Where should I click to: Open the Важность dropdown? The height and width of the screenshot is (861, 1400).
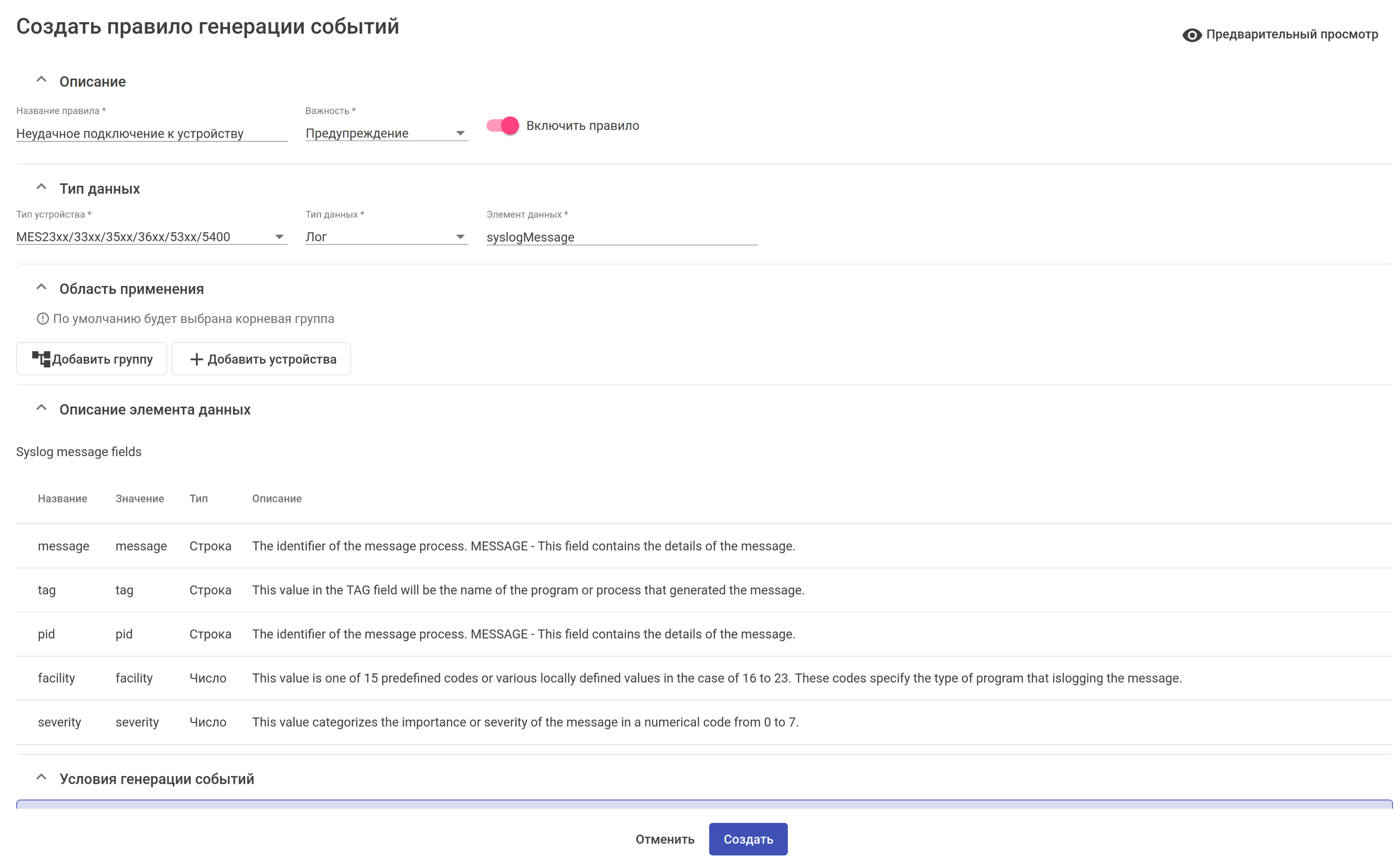[386, 133]
